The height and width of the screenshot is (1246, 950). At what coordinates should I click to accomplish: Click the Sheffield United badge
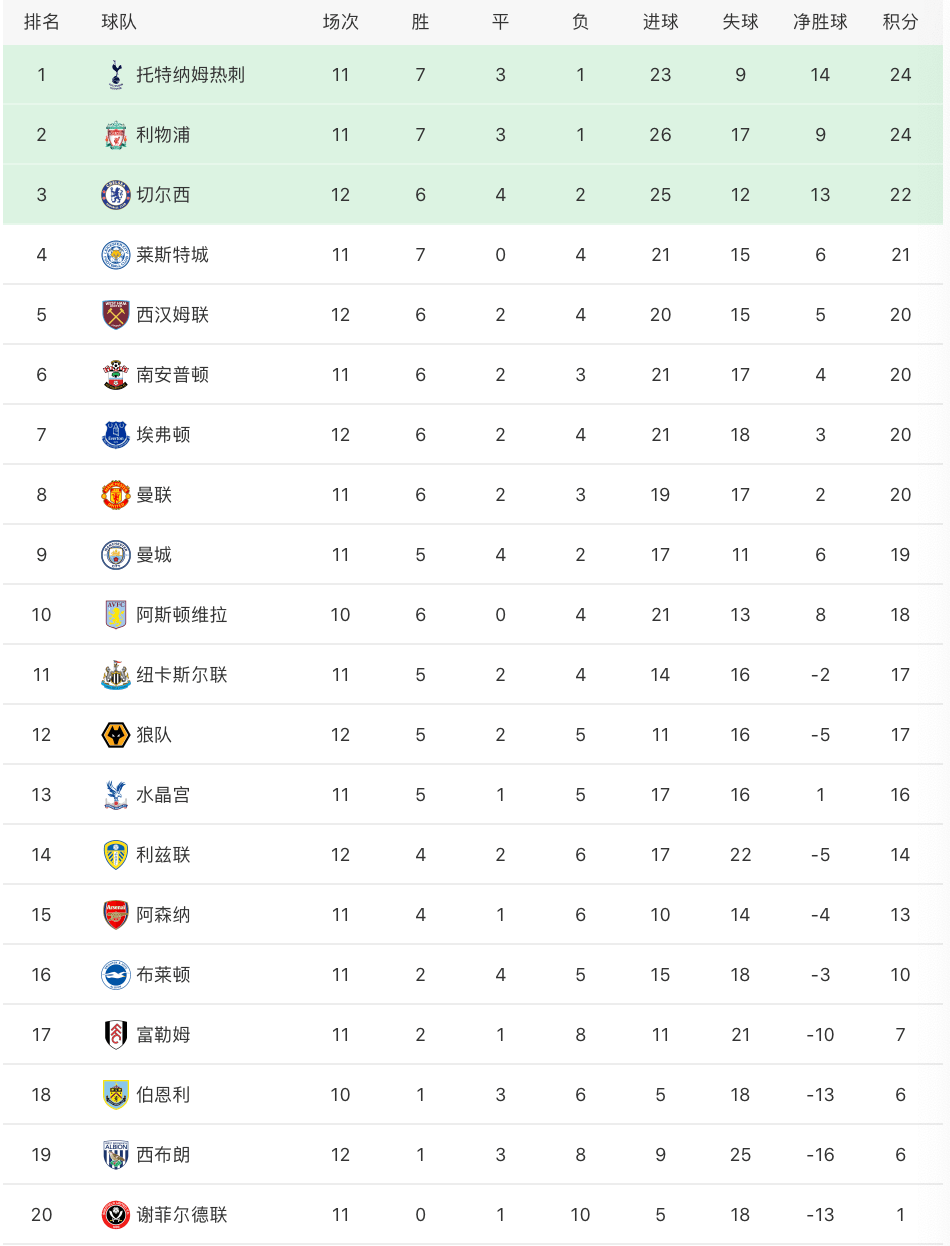(x=116, y=1215)
